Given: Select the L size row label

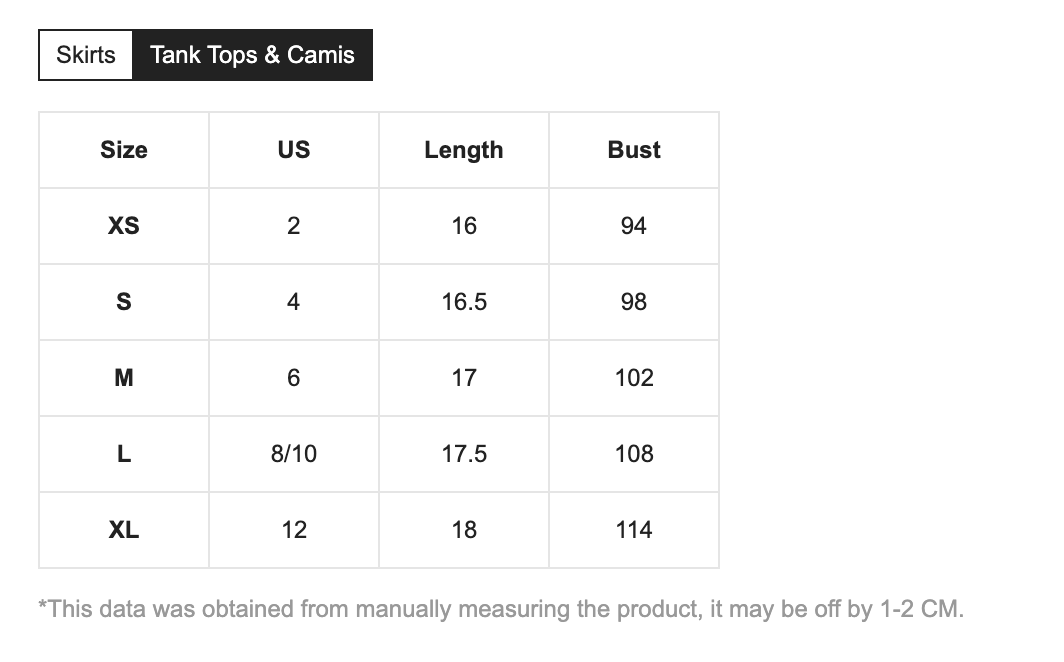Looking at the screenshot, I should click(124, 454).
